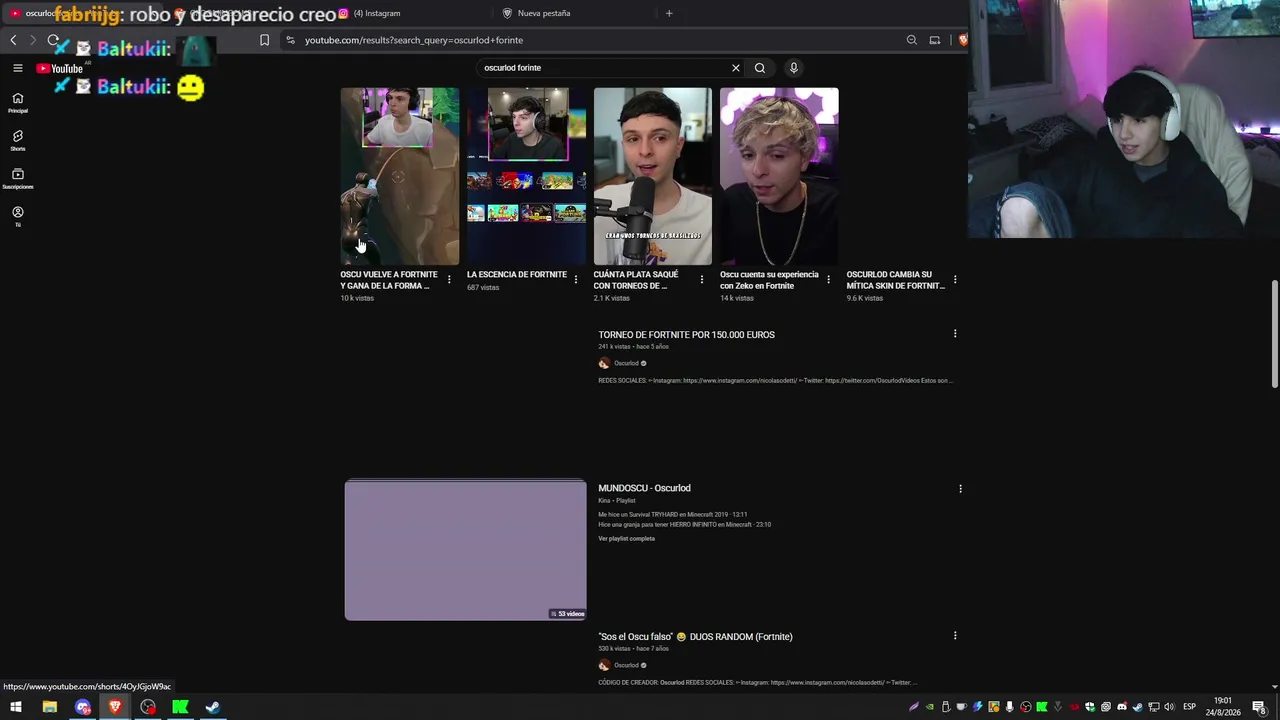Open Principal in the YouTube sidebar

click(x=18, y=102)
